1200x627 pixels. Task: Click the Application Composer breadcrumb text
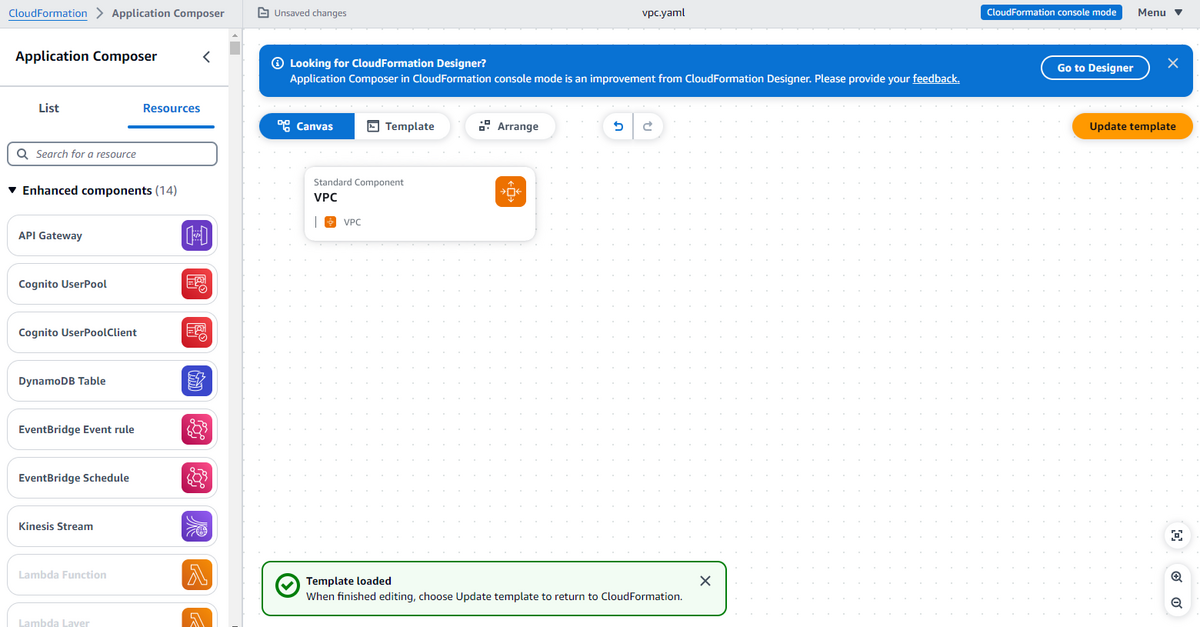pos(168,14)
